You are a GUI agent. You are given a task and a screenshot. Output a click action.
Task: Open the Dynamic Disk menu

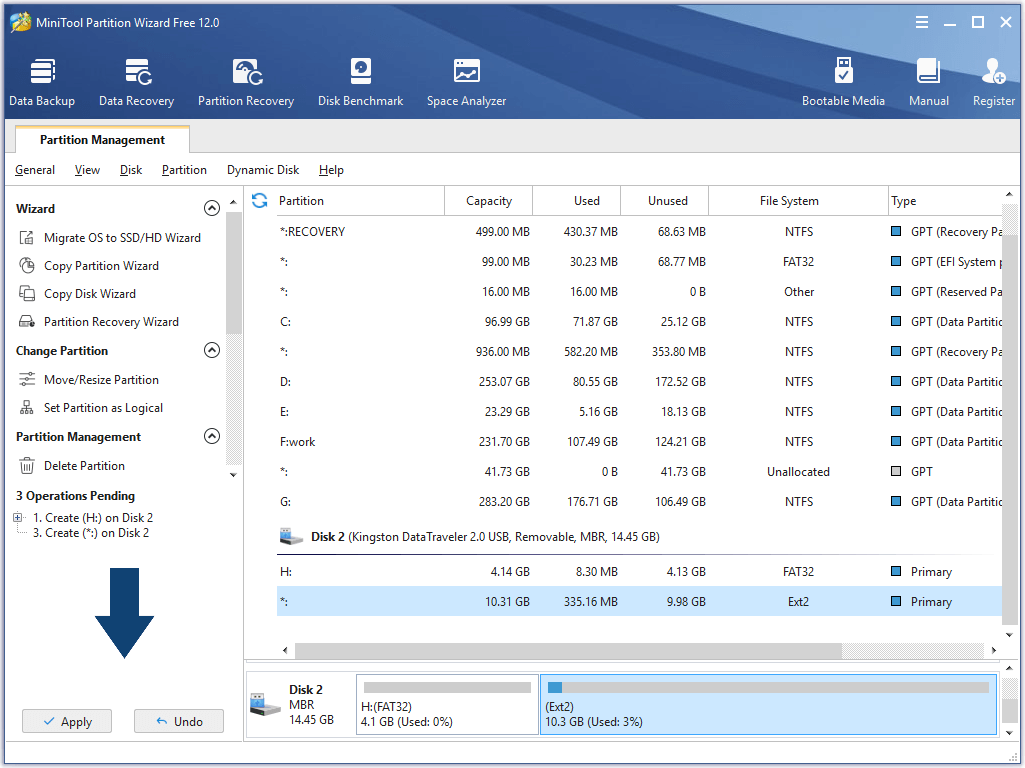[263, 170]
